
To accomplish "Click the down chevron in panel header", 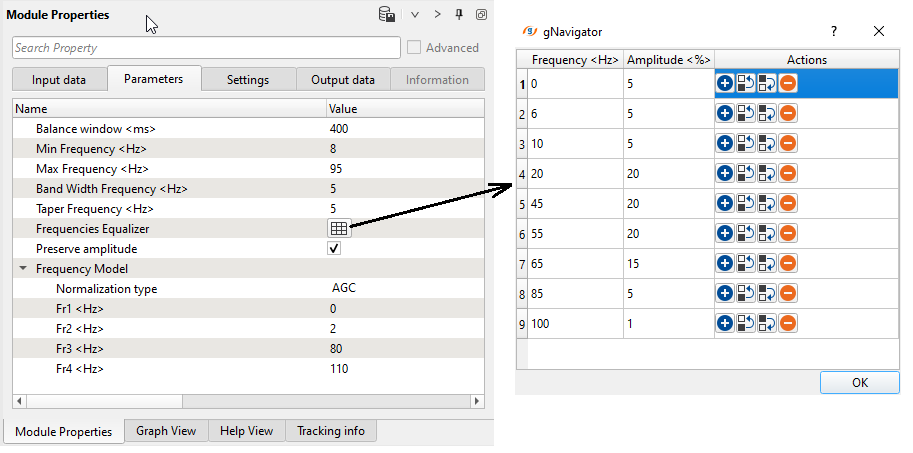I will 414,15.
